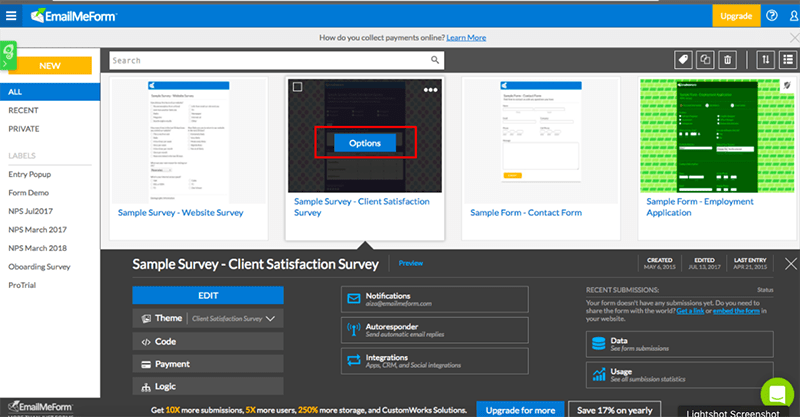Follow the Learn More link
800x417 pixels.
(x=466, y=37)
